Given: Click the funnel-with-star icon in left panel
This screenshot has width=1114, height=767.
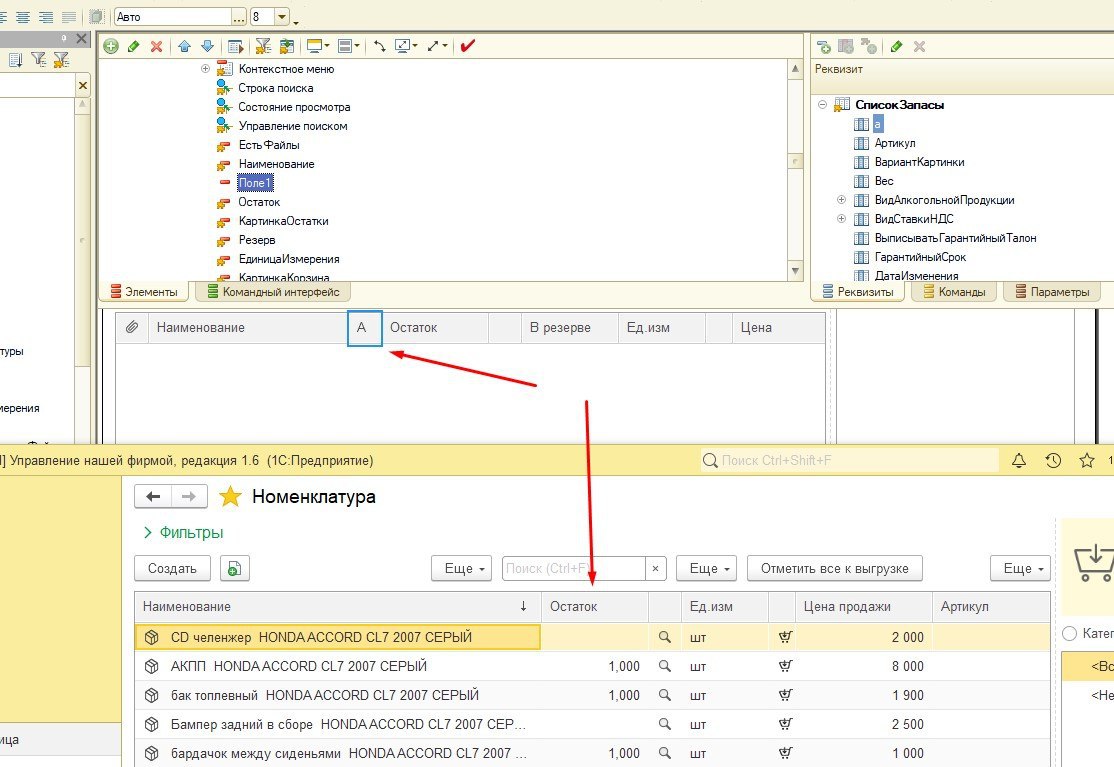Looking at the screenshot, I should 62,60.
